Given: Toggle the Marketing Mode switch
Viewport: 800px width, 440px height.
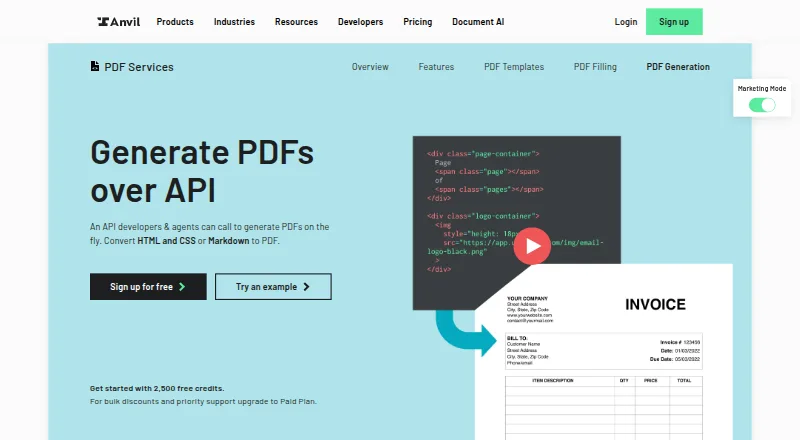Looking at the screenshot, I should tap(762, 105).
